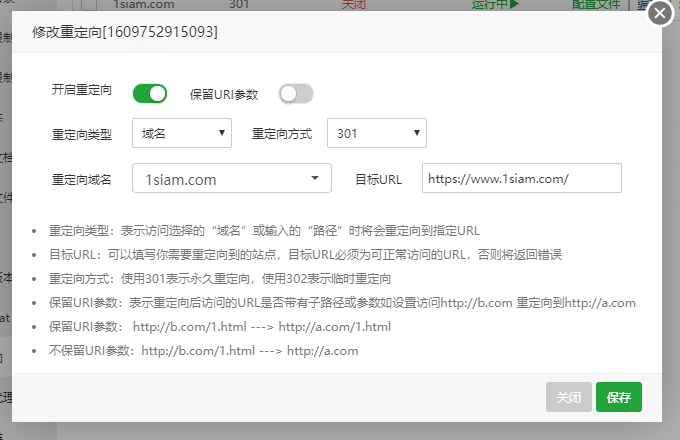Click the hint line starting 不保留URI参数
The image size is (680, 440).
click(x=203, y=350)
